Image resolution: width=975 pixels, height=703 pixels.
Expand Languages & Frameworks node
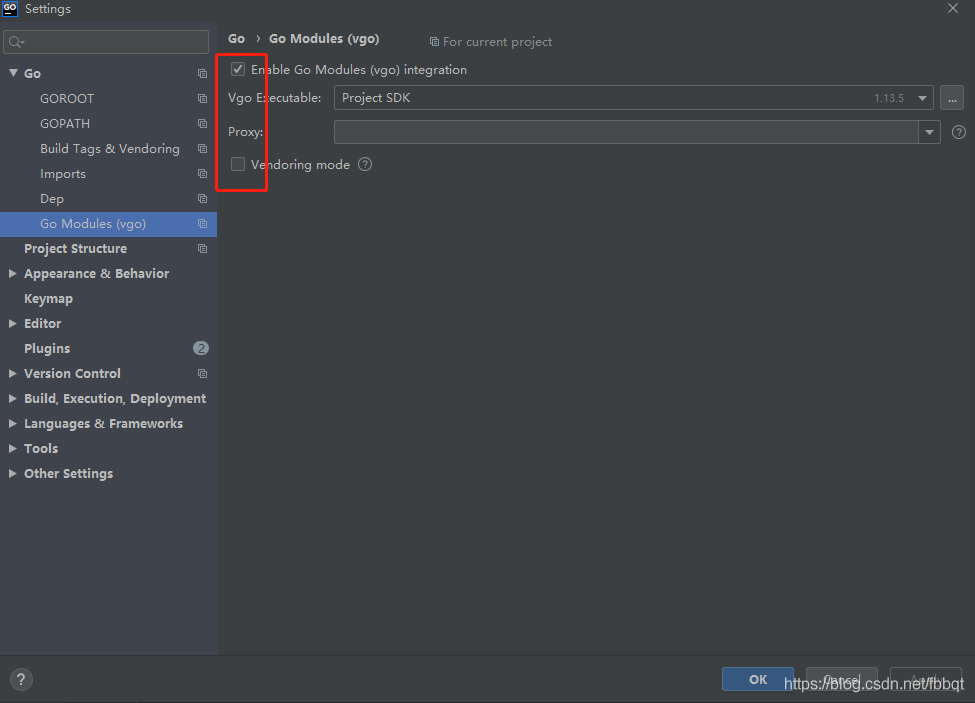point(12,423)
